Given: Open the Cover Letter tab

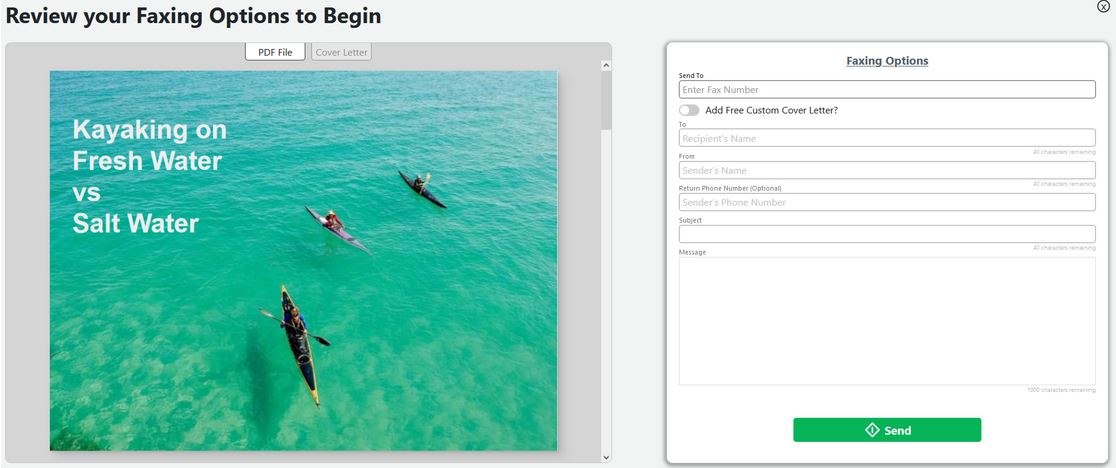Looking at the screenshot, I should [341, 52].
